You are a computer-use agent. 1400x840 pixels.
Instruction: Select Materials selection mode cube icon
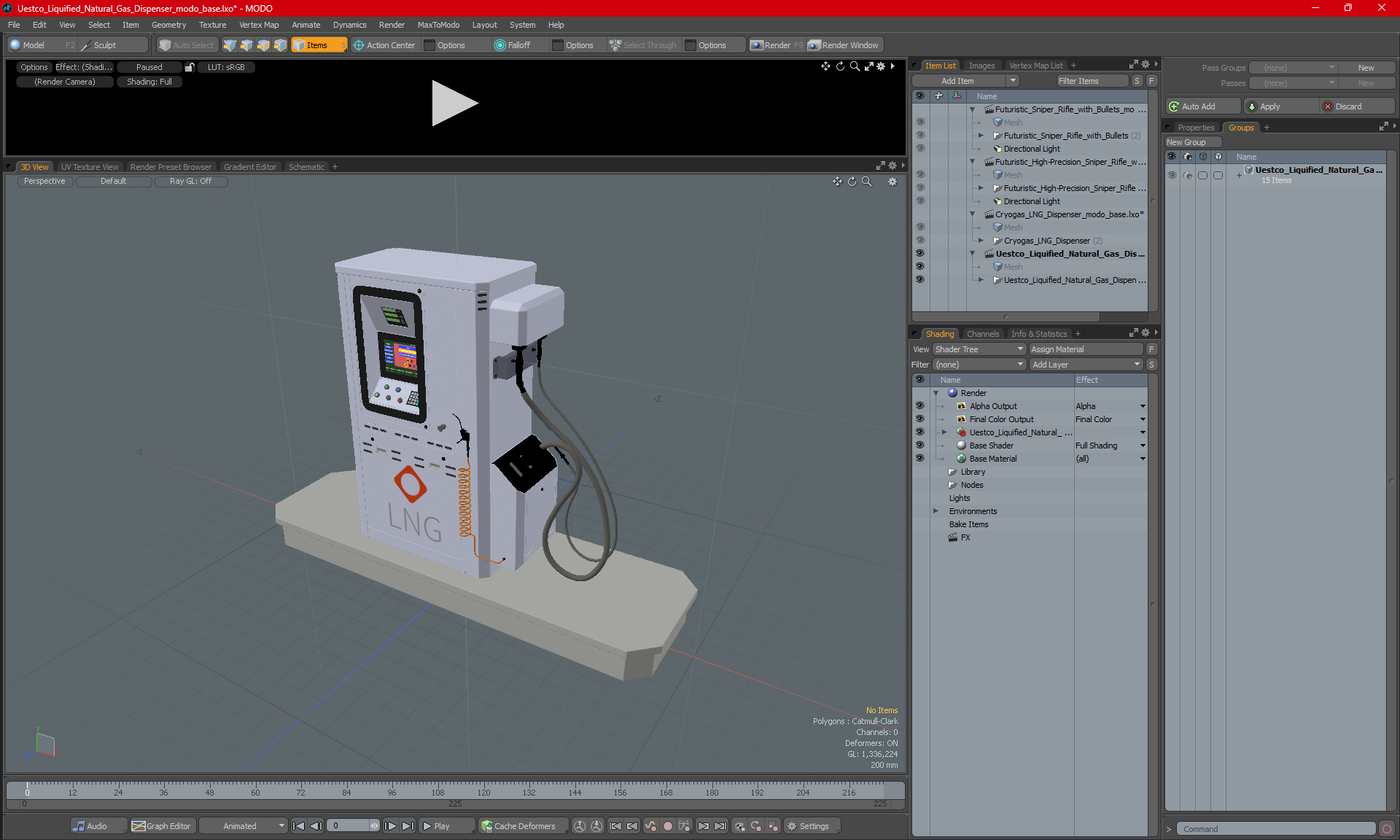pos(280,45)
